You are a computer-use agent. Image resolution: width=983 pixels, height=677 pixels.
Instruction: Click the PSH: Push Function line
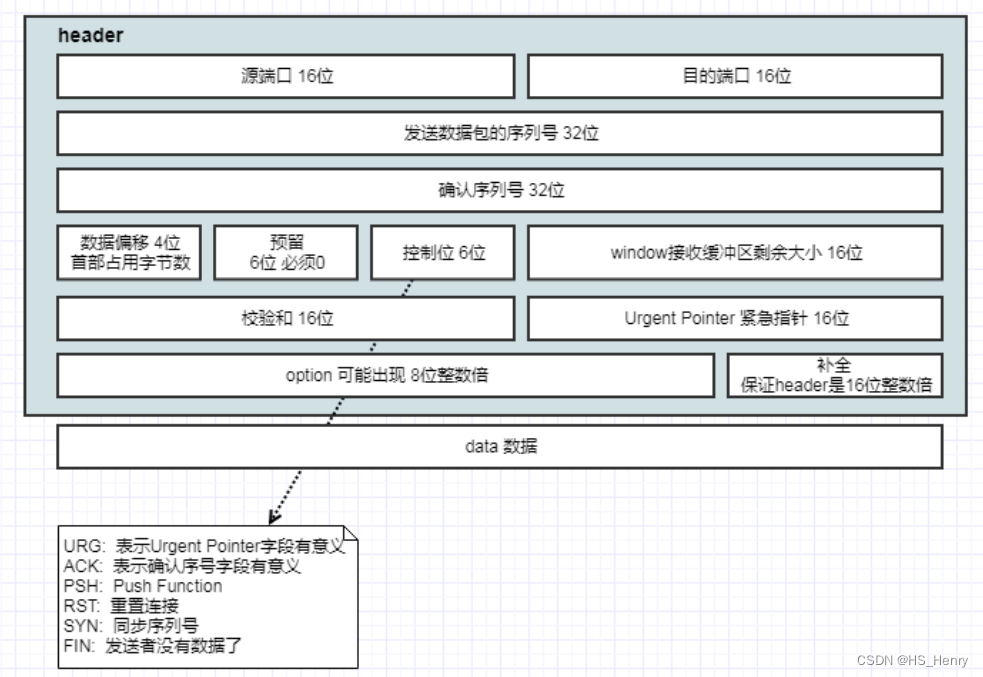143,586
